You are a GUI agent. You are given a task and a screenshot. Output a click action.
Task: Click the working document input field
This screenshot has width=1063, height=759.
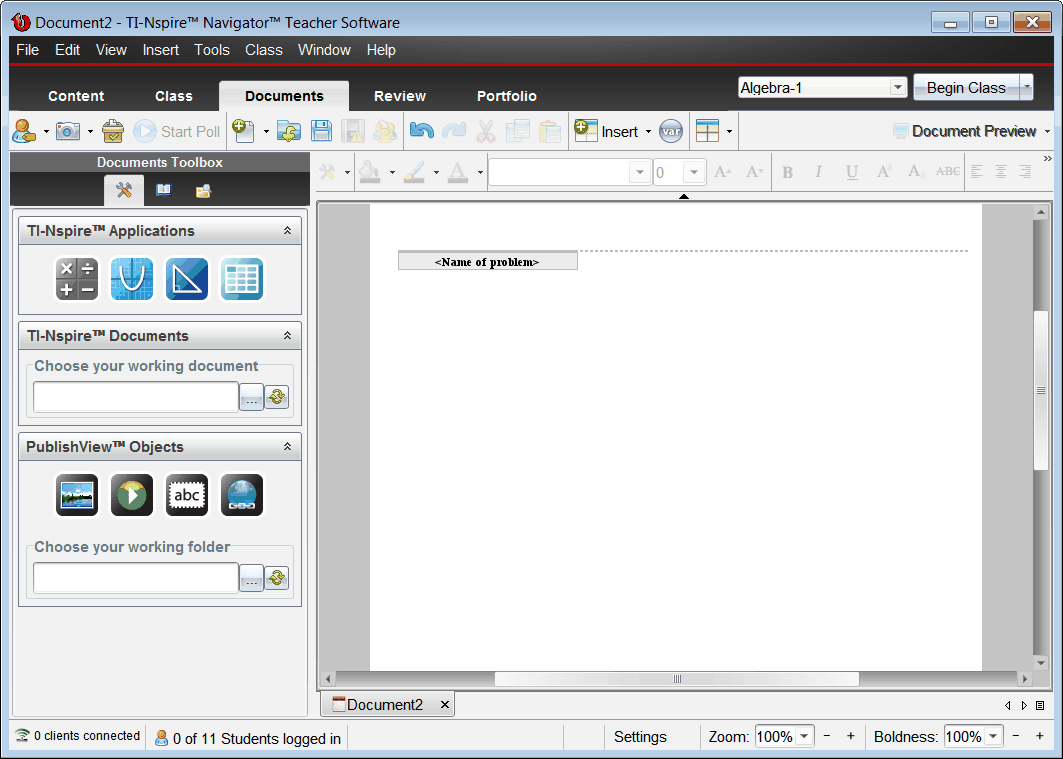pos(136,397)
